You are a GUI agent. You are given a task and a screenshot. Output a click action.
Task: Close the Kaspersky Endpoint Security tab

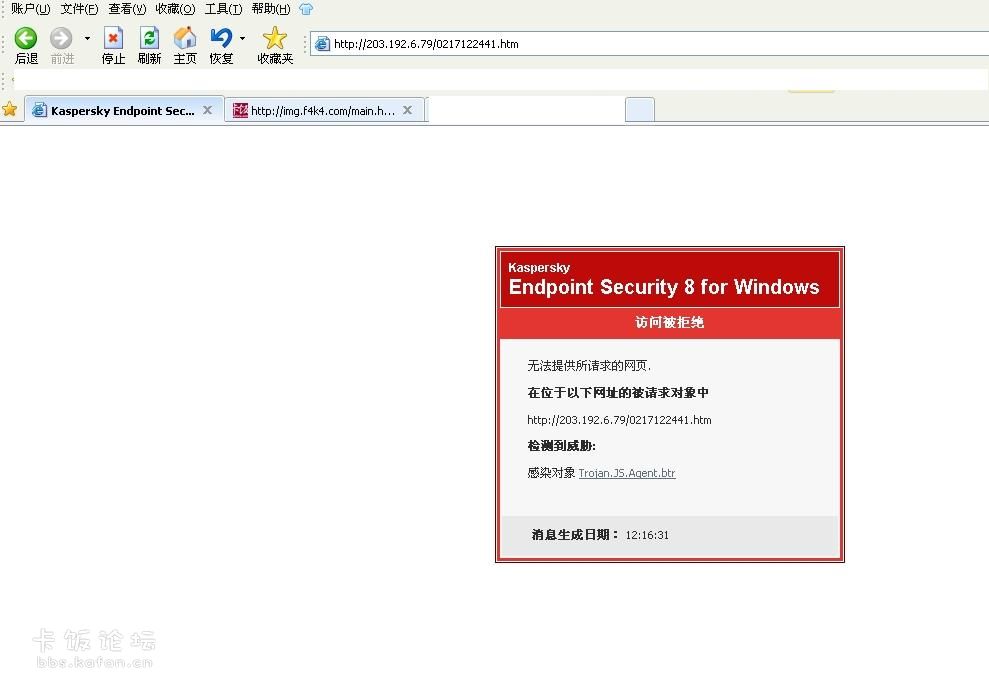click(208, 111)
